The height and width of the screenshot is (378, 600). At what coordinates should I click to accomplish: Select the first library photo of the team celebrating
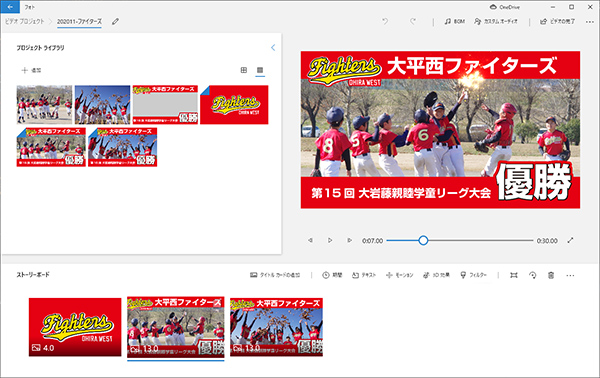pyautogui.click(x=44, y=104)
